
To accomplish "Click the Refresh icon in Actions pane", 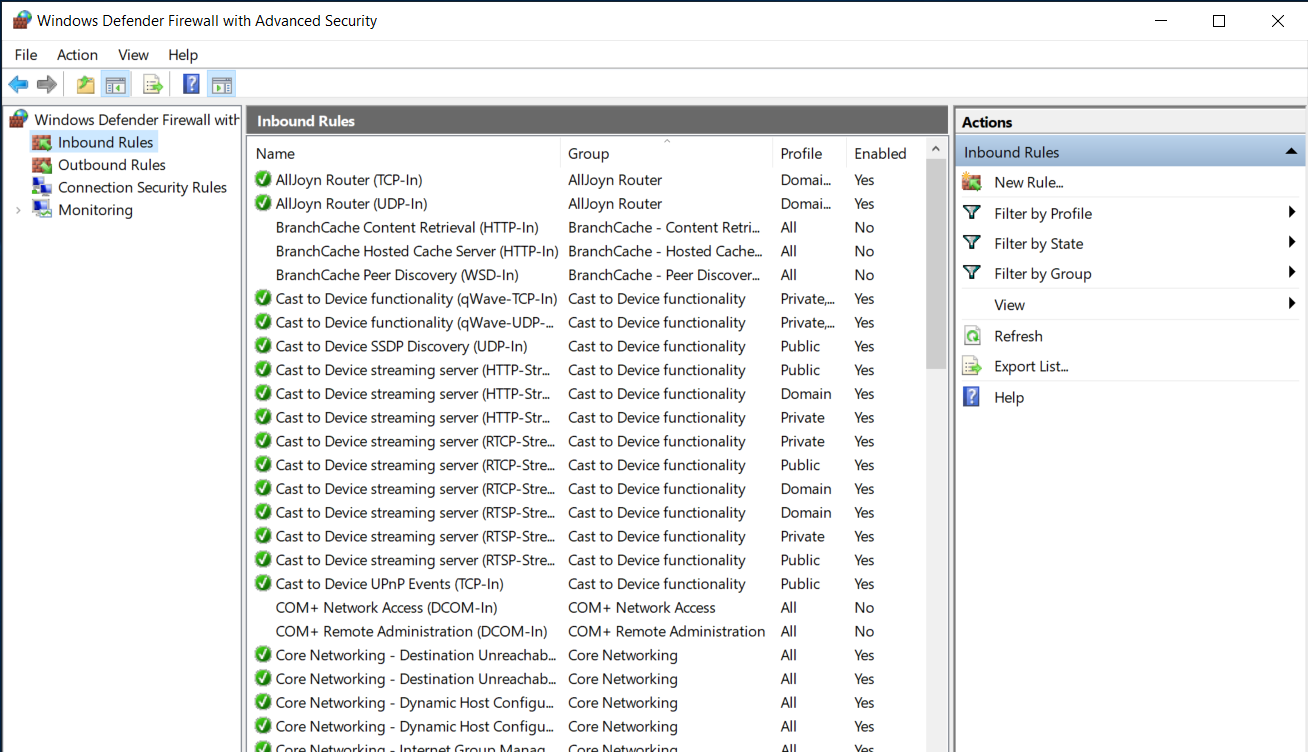I will 971,335.
